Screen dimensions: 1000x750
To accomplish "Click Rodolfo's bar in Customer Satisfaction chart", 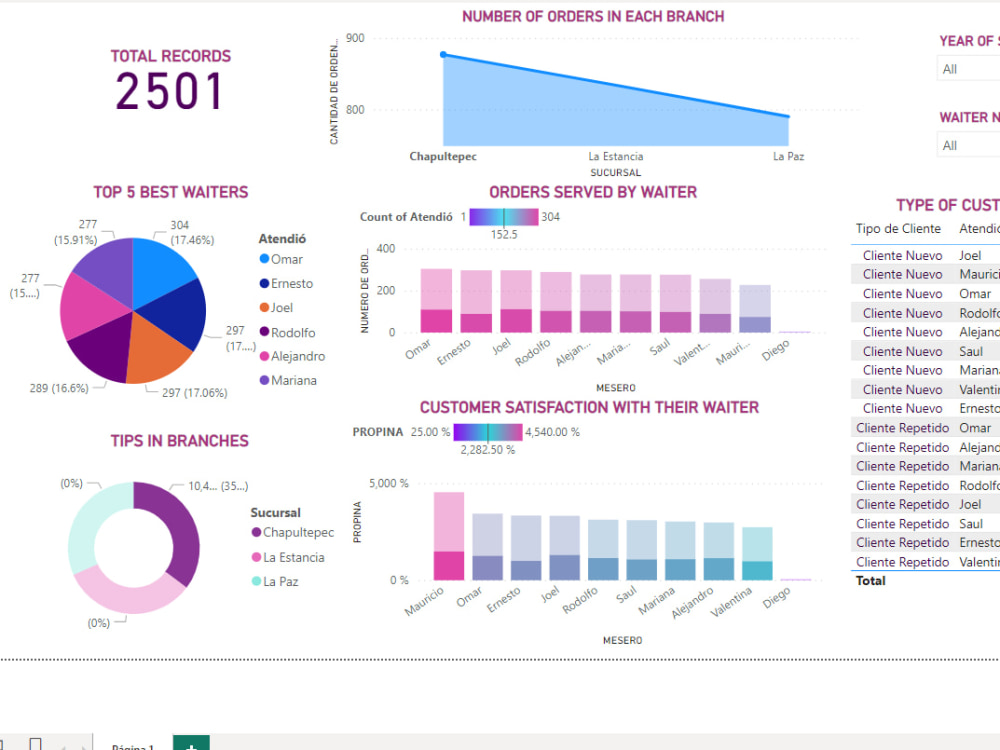I will (x=603, y=550).
